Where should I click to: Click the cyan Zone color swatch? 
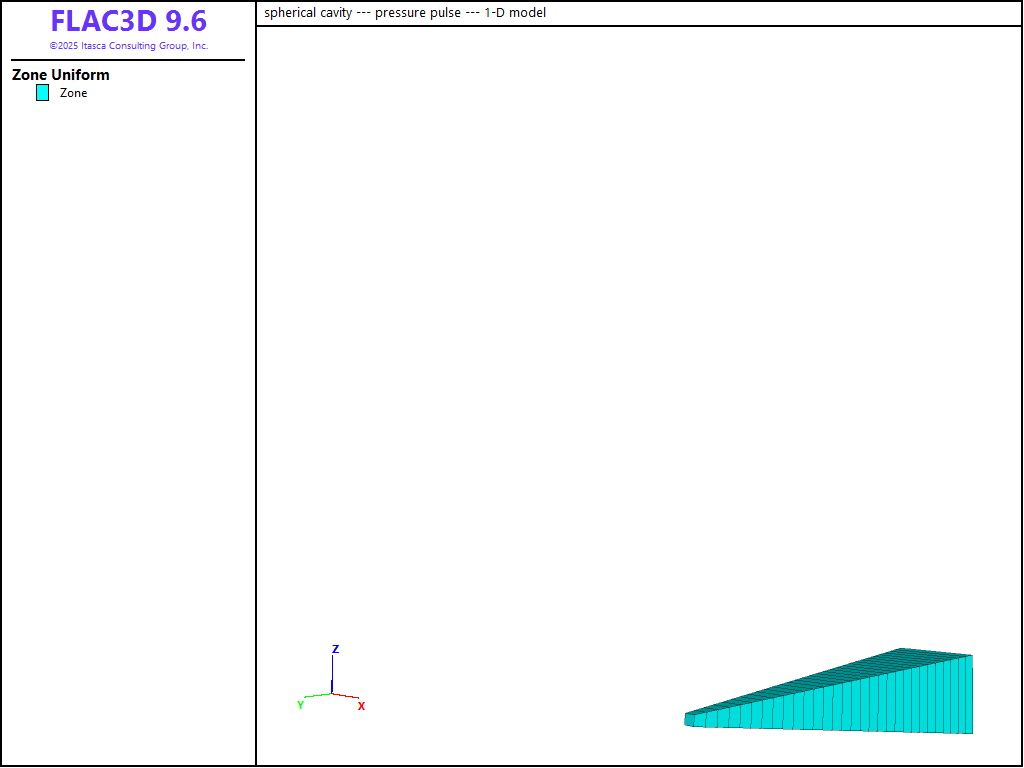(x=42, y=93)
